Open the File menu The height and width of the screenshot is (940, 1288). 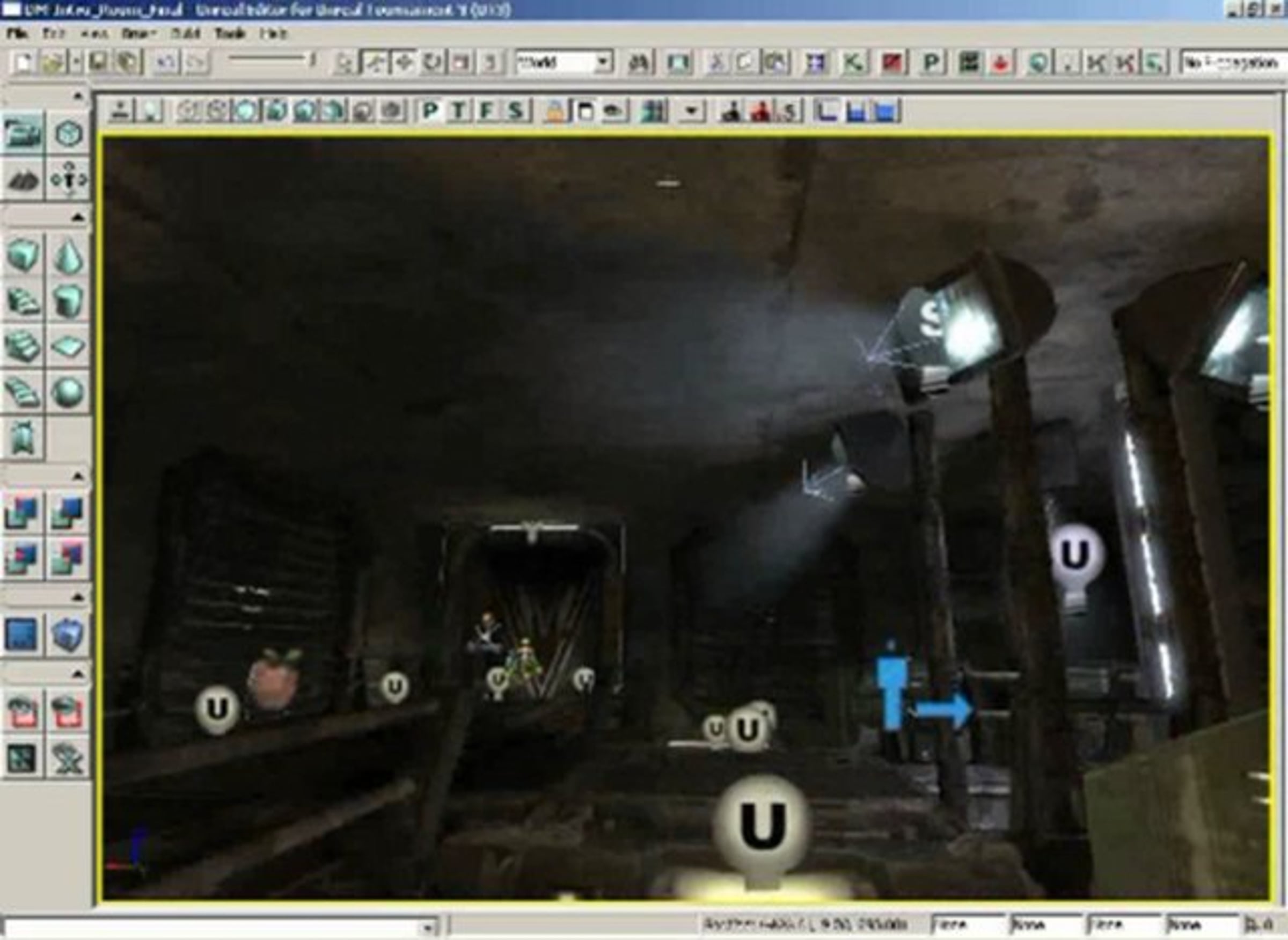pyautogui.click(x=17, y=34)
